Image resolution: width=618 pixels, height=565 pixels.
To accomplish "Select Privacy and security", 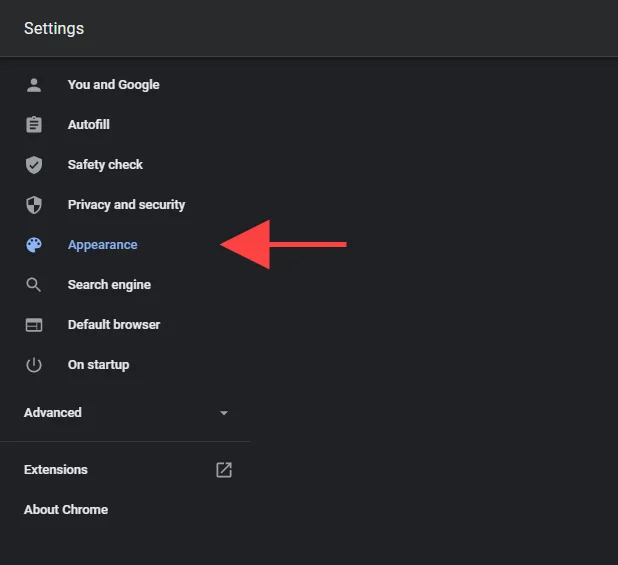I will (127, 205).
